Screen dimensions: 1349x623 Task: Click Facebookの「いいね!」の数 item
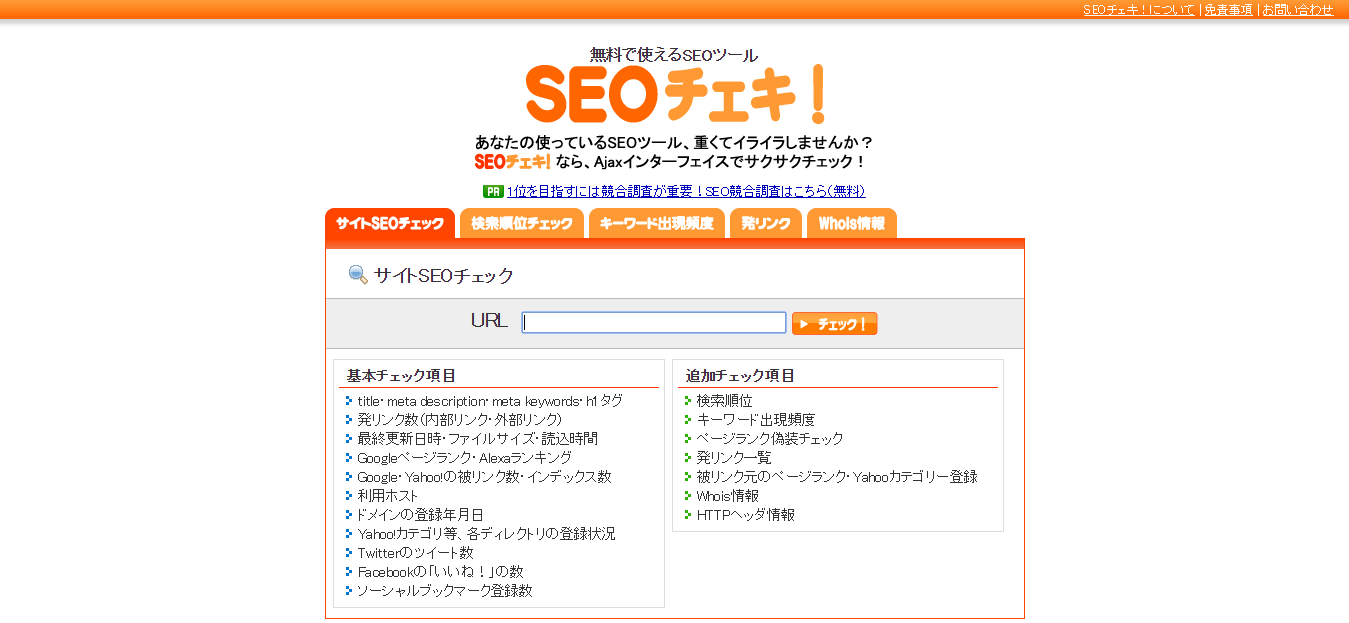click(440, 572)
